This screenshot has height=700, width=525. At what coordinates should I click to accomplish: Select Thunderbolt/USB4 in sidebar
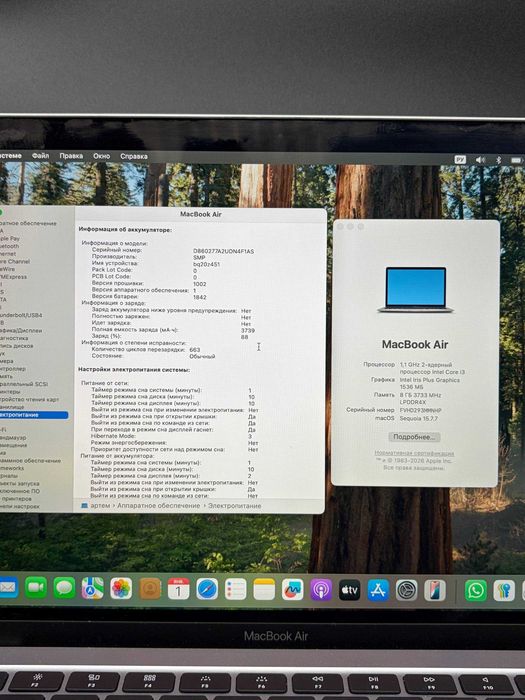click(x=21, y=315)
